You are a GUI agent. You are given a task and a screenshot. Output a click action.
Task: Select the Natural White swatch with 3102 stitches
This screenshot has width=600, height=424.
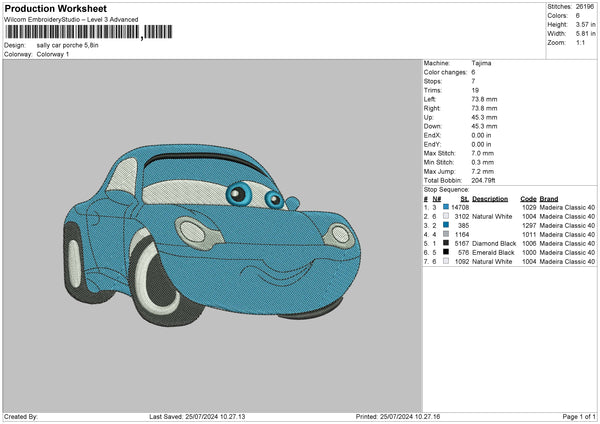pyautogui.click(x=445, y=216)
